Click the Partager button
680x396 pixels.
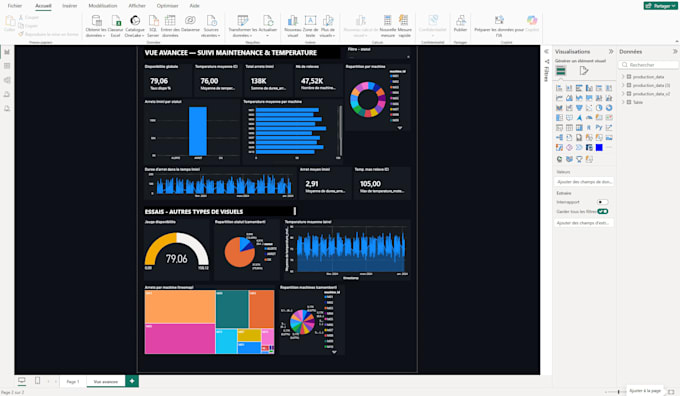660,6
